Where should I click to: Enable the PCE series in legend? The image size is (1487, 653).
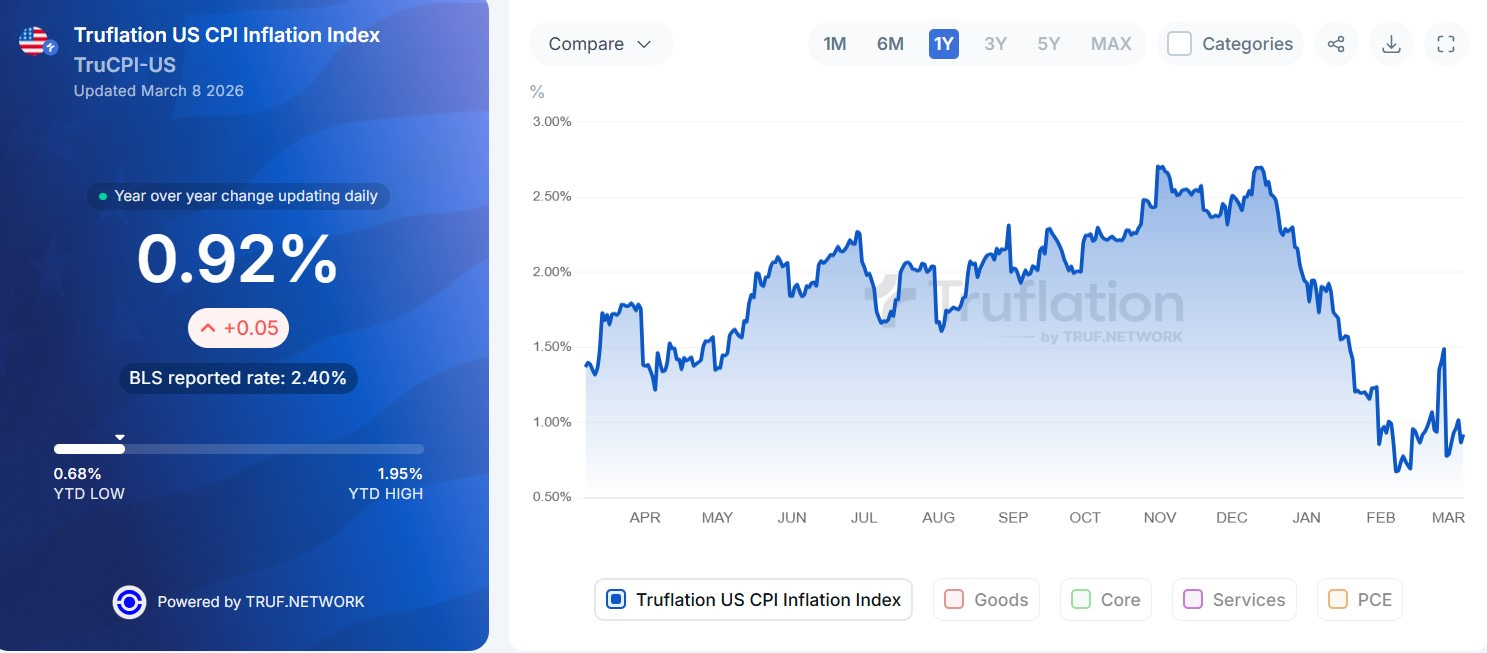pyautogui.click(x=1337, y=600)
